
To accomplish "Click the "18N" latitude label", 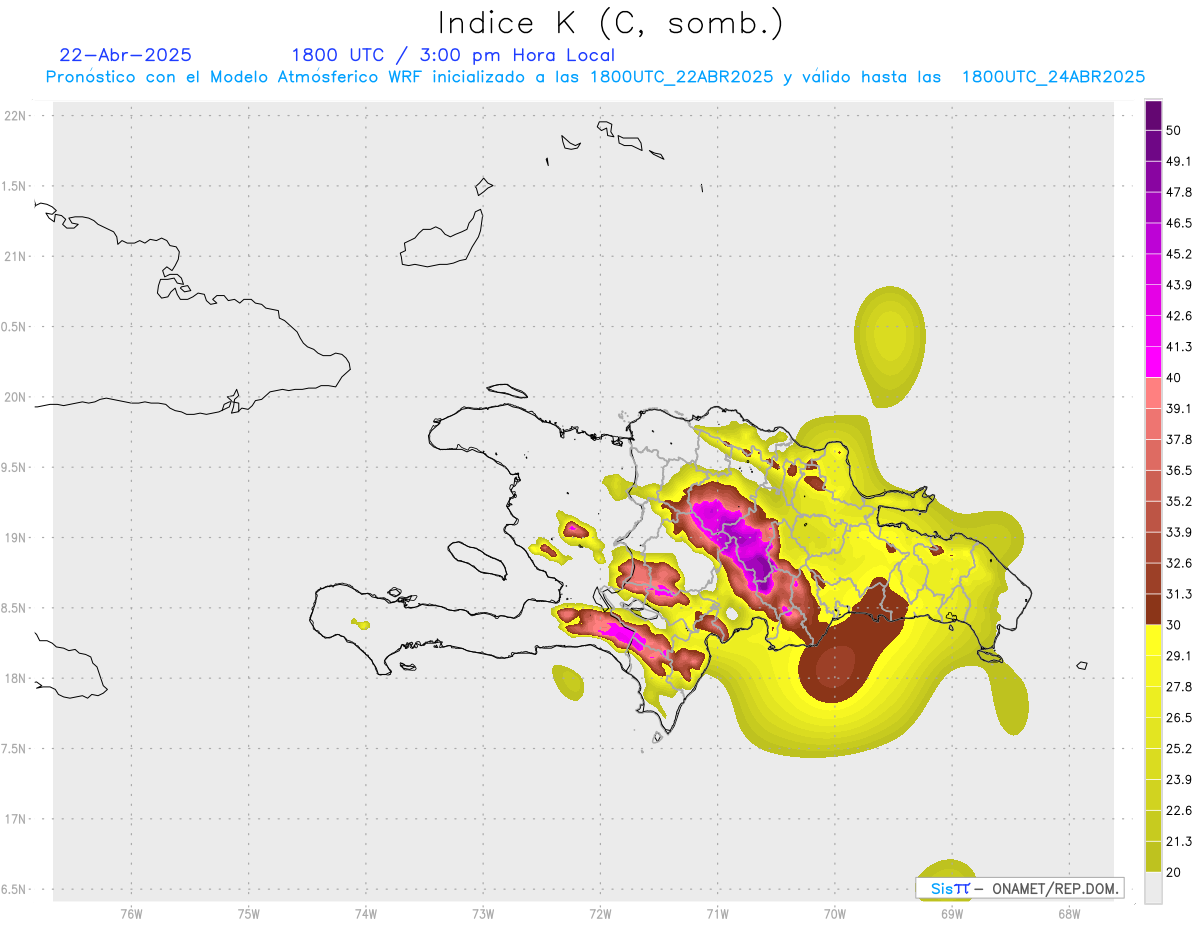I will (16, 678).
